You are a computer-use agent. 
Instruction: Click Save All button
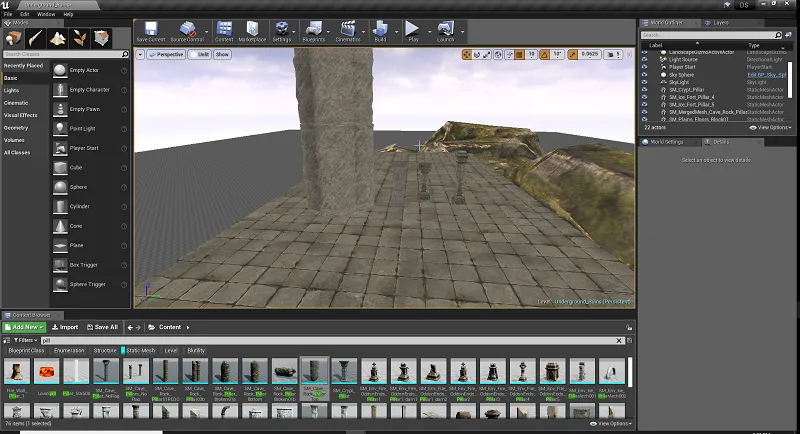pos(102,327)
